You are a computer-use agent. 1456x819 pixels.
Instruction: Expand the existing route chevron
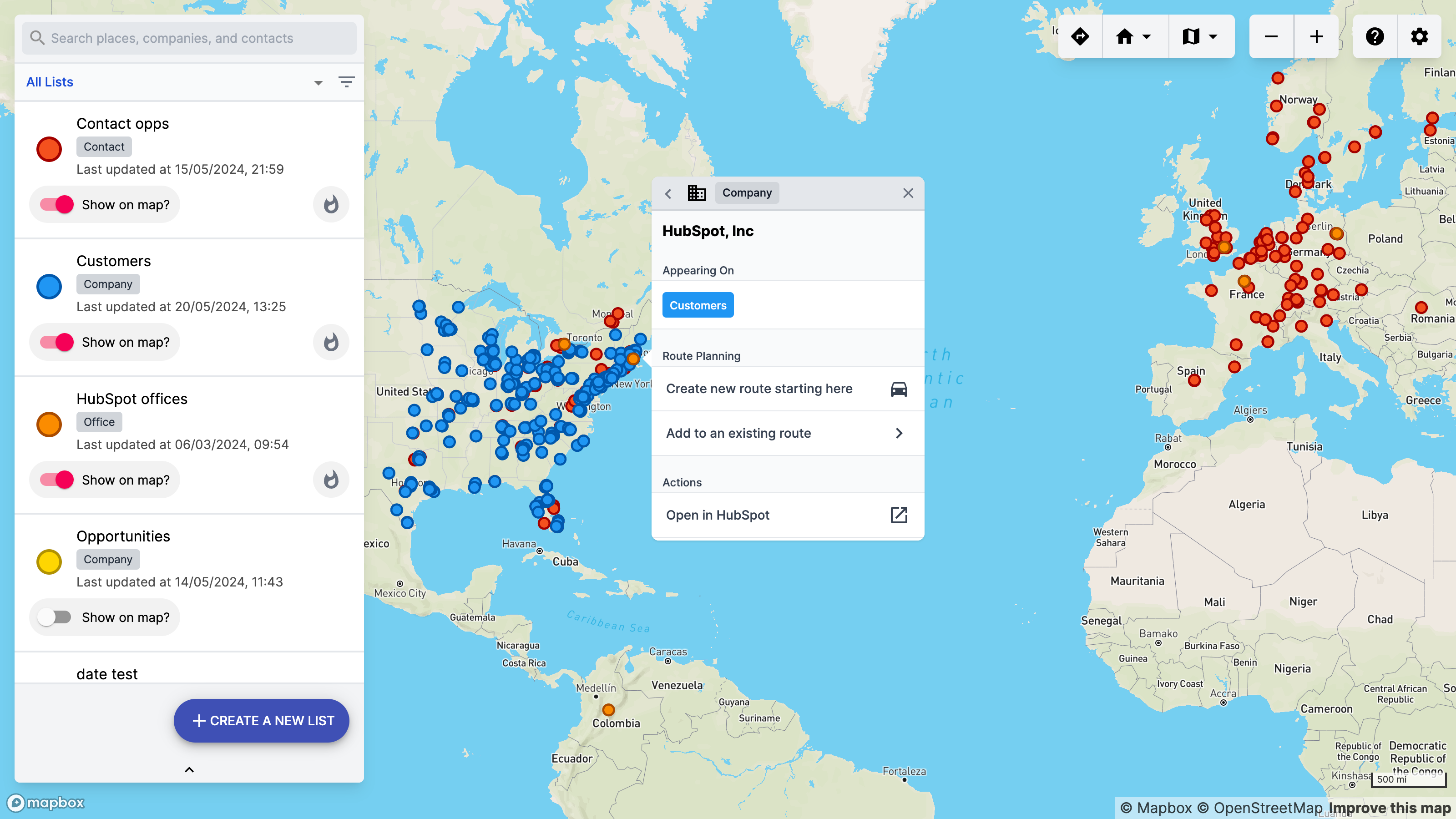(899, 433)
